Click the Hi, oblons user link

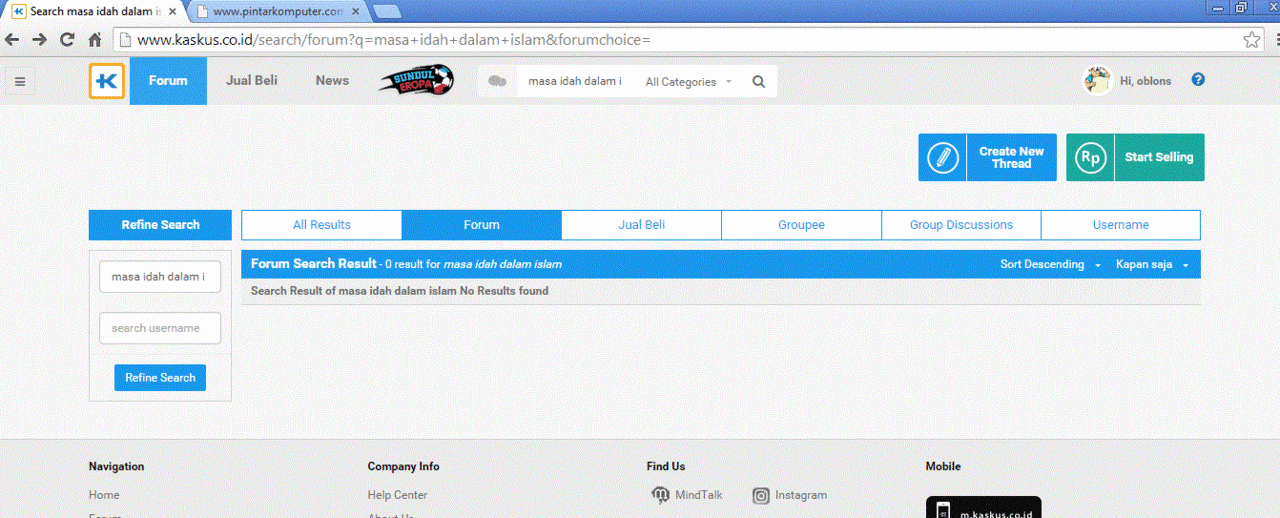pos(1145,81)
